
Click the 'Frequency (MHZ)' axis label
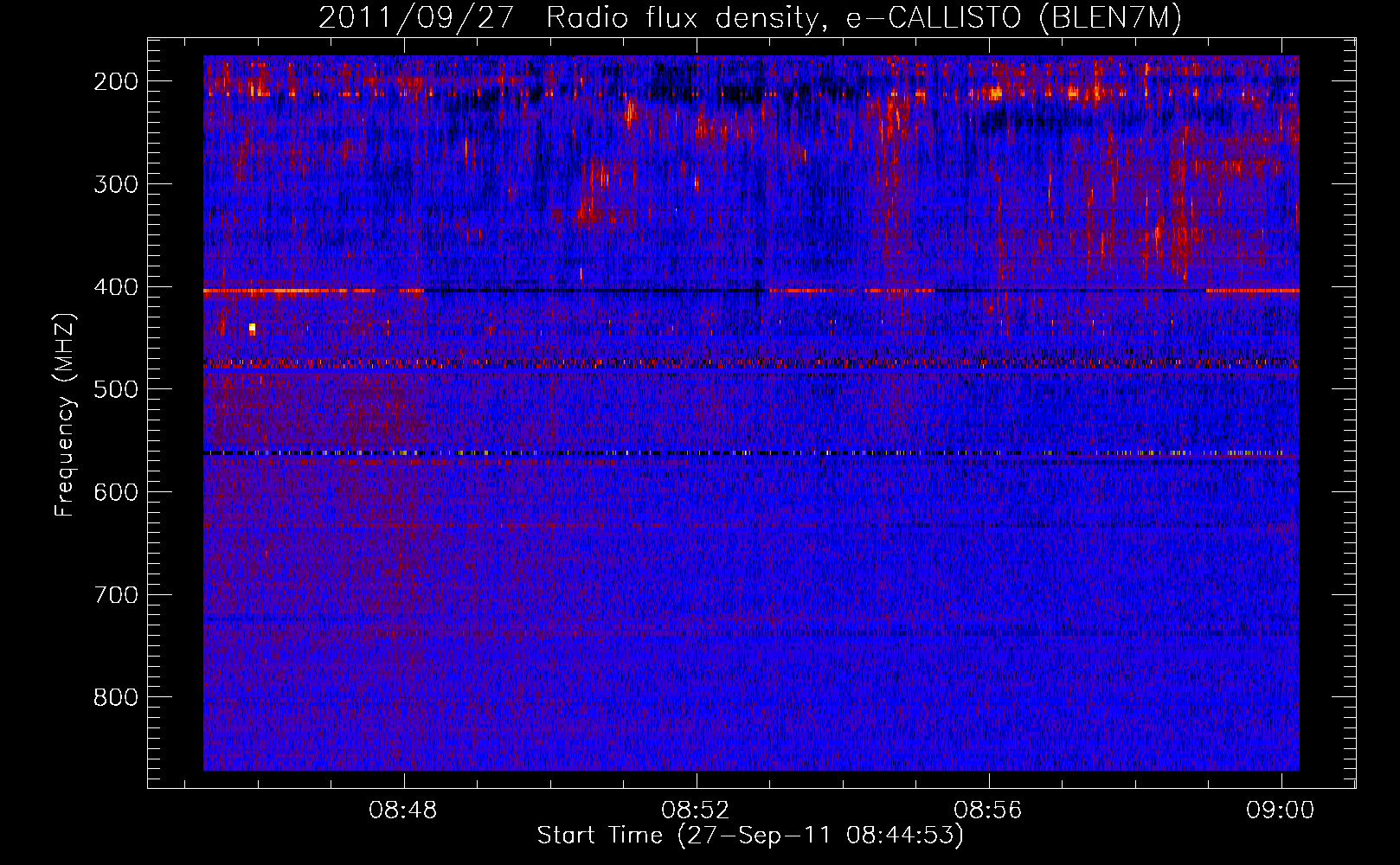click(65, 414)
